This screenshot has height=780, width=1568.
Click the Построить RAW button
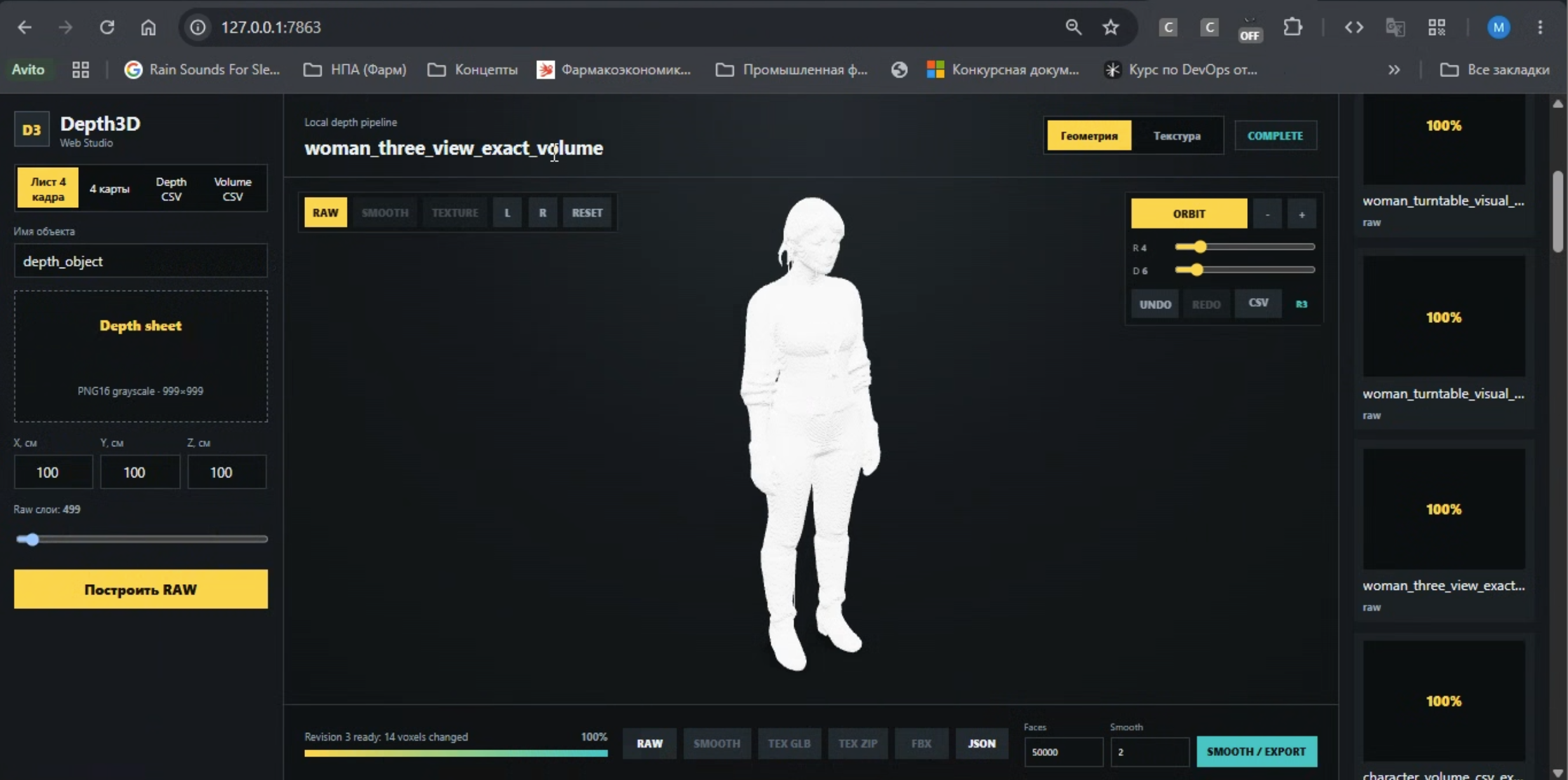coord(140,589)
